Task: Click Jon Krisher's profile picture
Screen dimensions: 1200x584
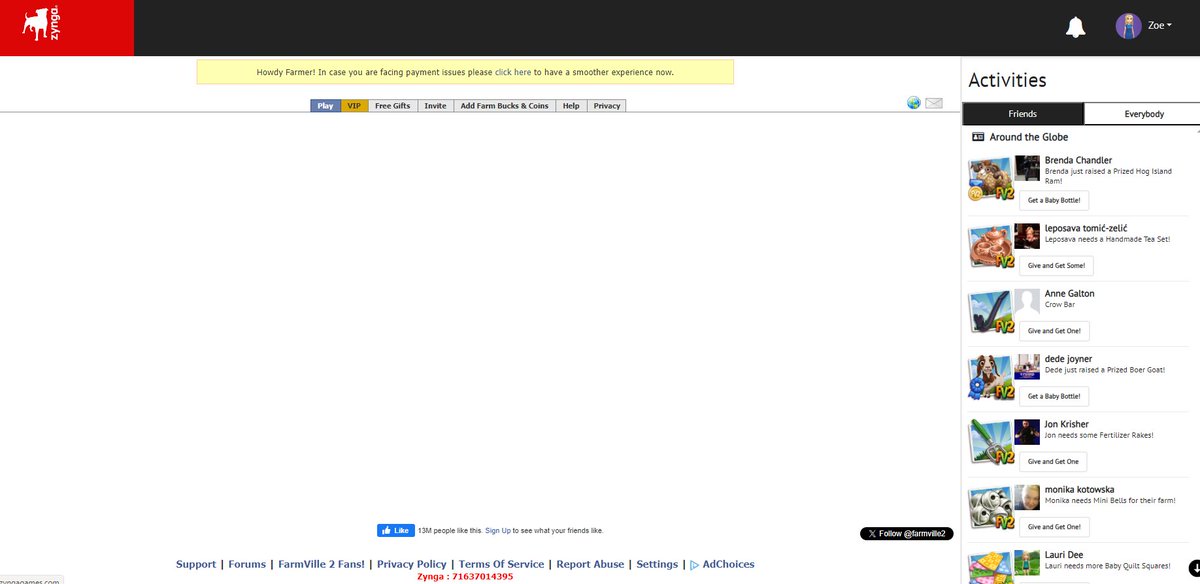Action: point(1027,432)
